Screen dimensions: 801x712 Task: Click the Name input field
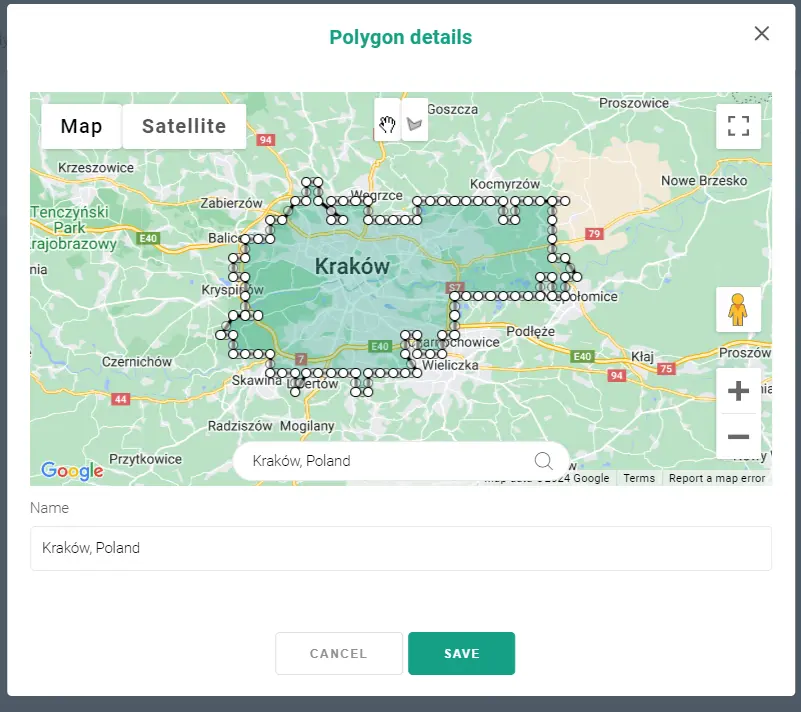[x=400, y=548]
